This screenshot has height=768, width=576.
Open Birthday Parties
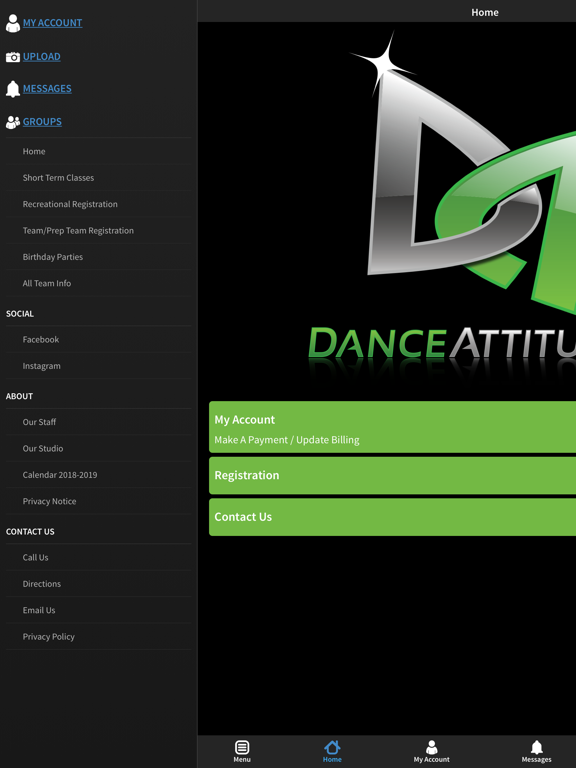98,257
